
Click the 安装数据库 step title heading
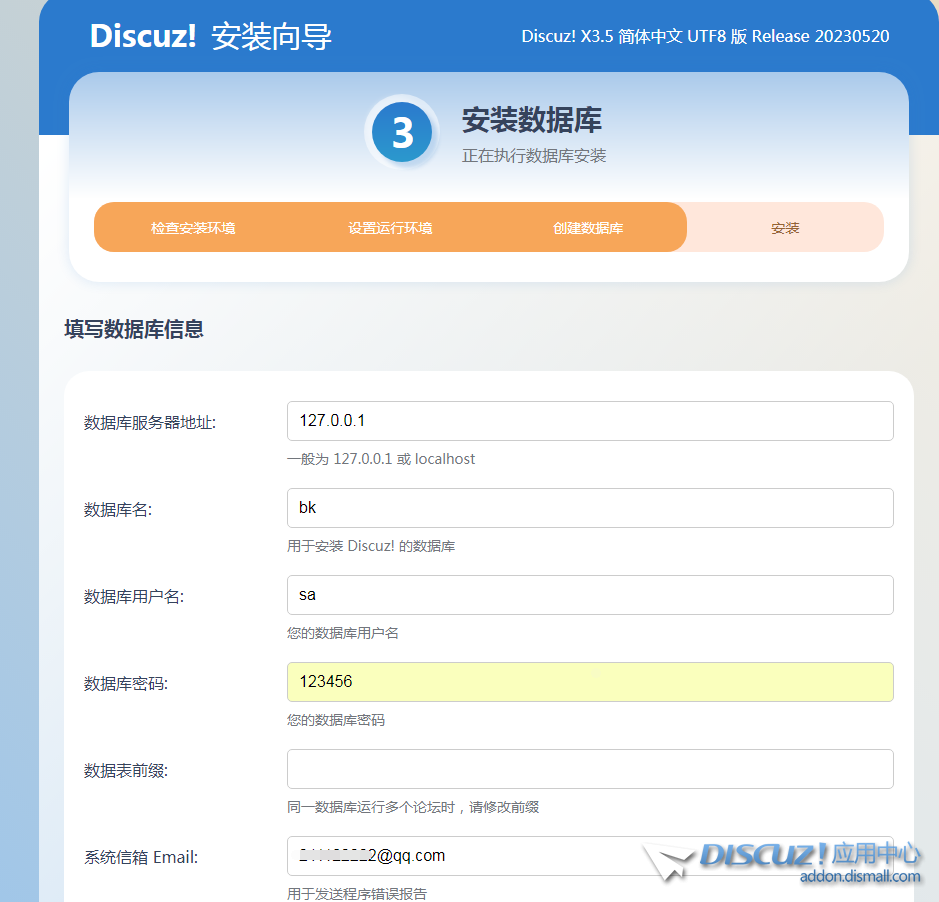(x=531, y=121)
